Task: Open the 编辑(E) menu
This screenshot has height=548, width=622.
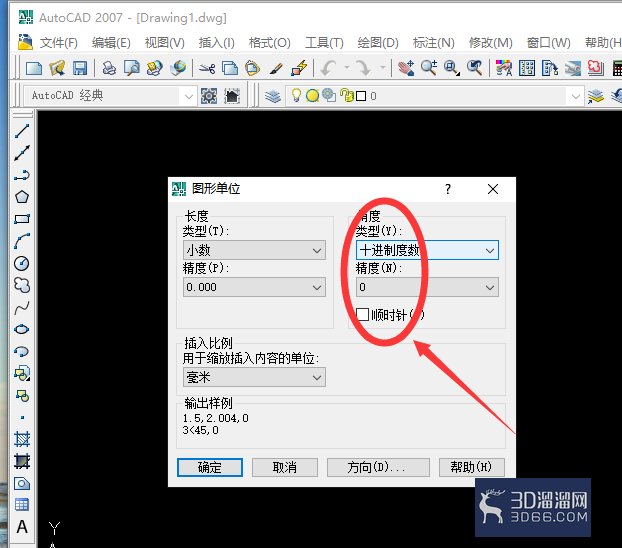Action: [x=111, y=42]
